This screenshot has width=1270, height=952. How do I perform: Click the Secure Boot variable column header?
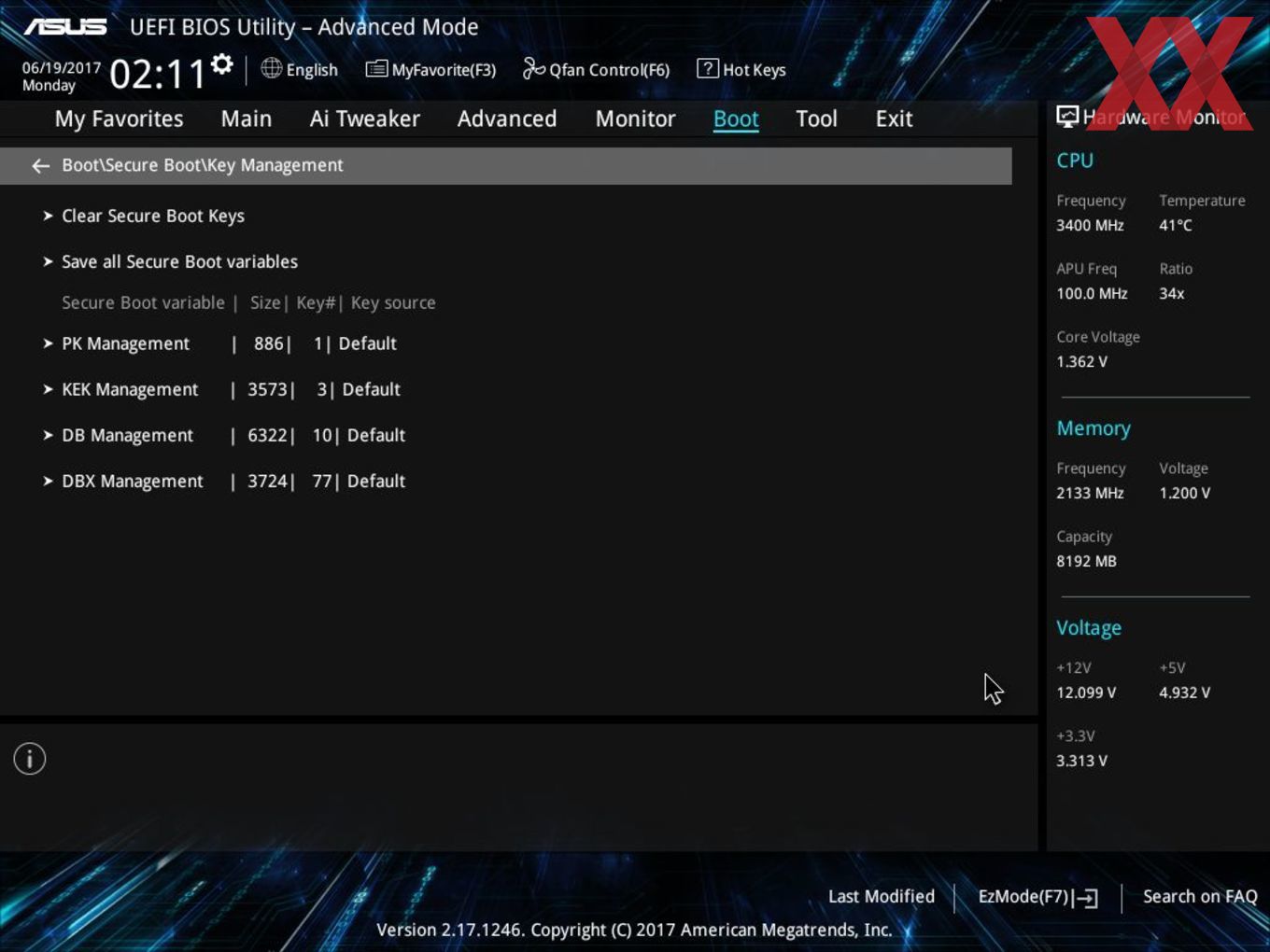click(x=143, y=302)
